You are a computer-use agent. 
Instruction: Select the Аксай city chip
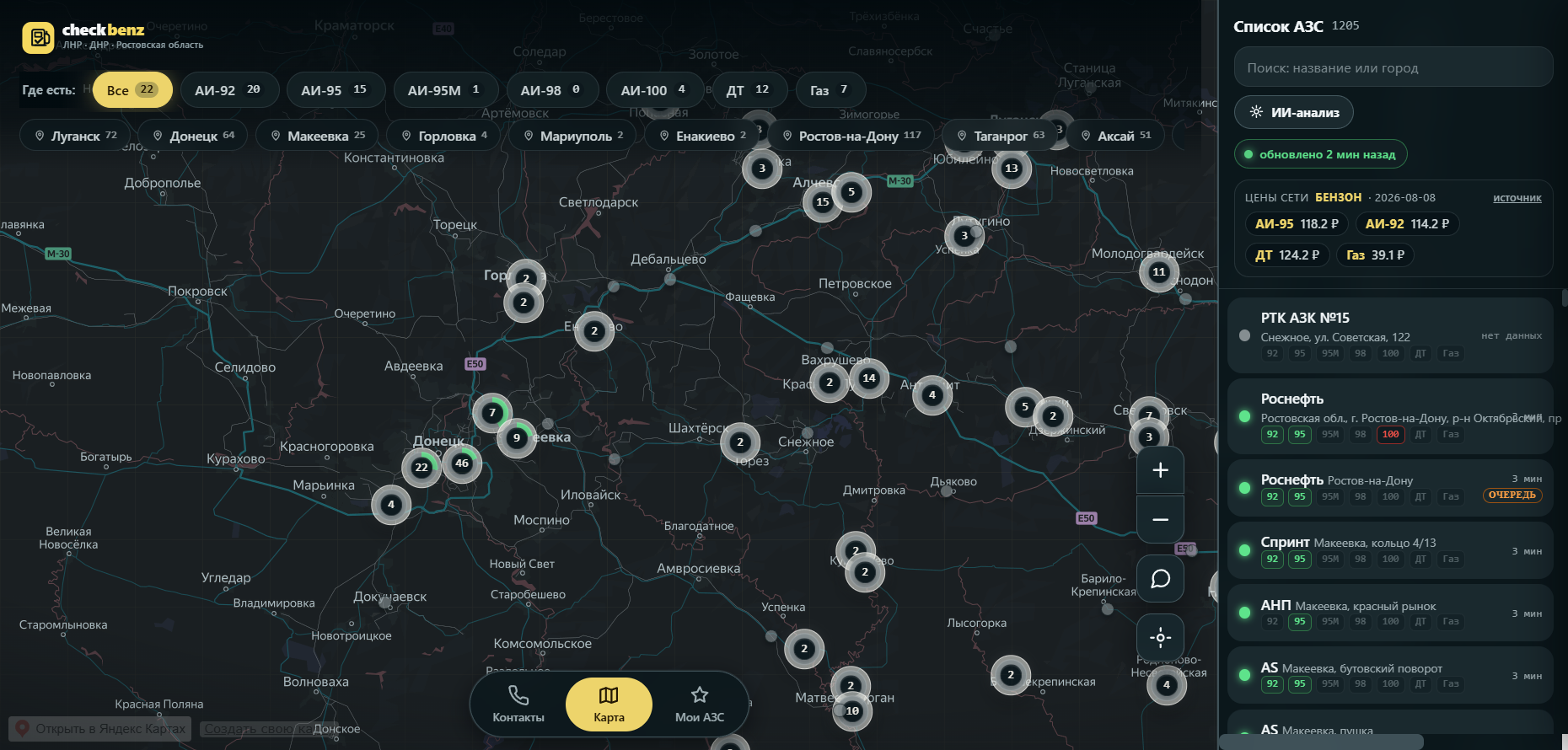(1115, 136)
